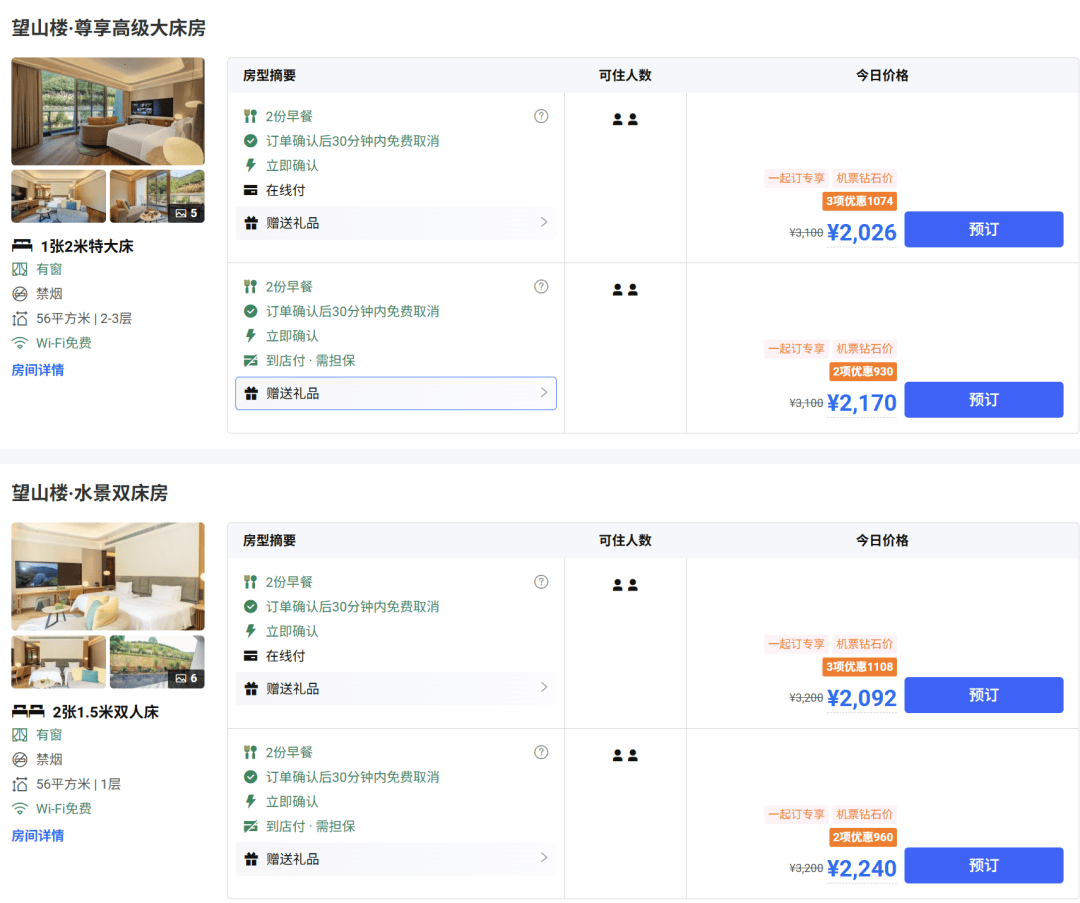The image size is (1080, 903).
Task: Click gift icon in ¥2,026 option row
Action: pos(251,223)
